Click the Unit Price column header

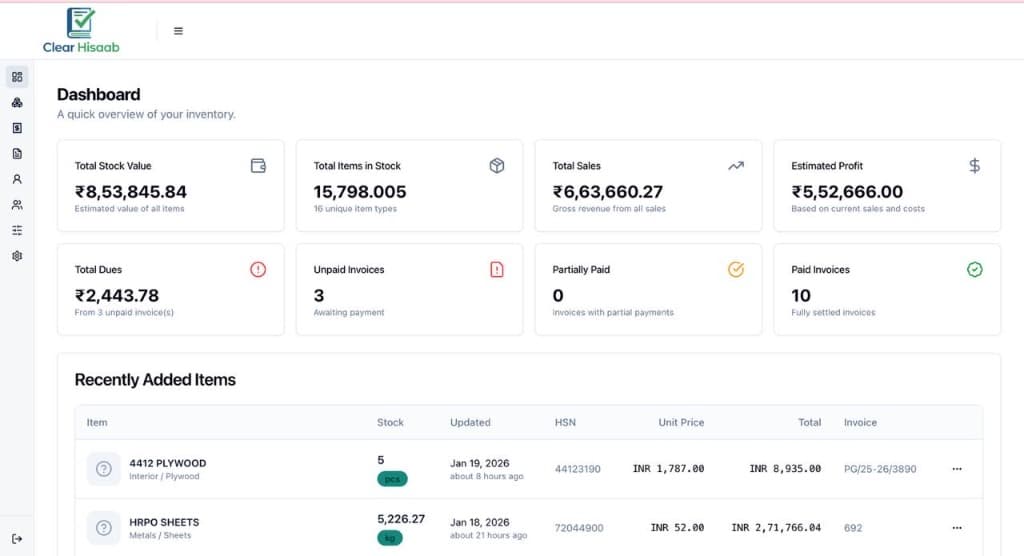tap(681, 423)
